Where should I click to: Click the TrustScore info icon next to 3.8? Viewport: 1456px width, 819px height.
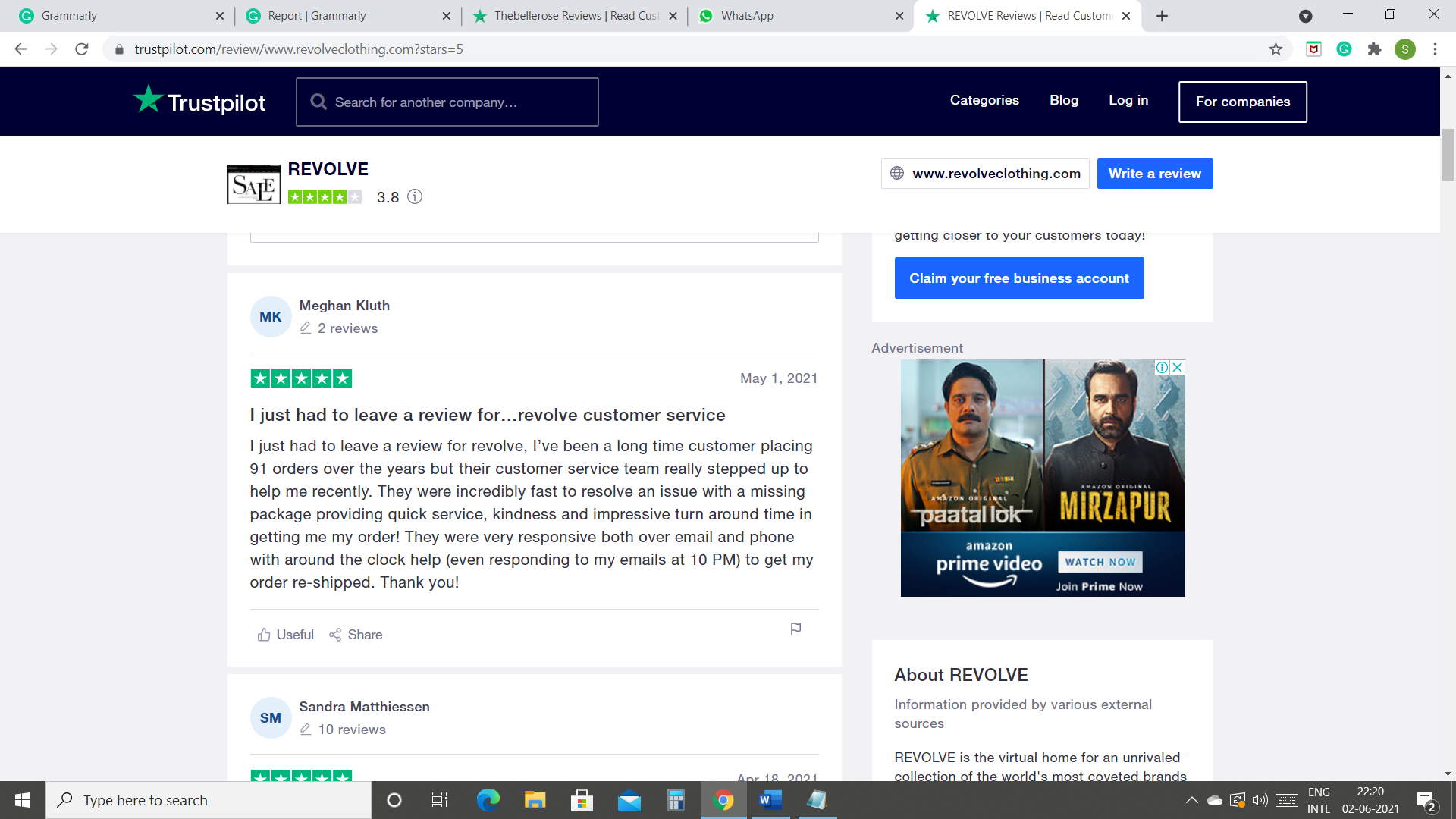415,197
